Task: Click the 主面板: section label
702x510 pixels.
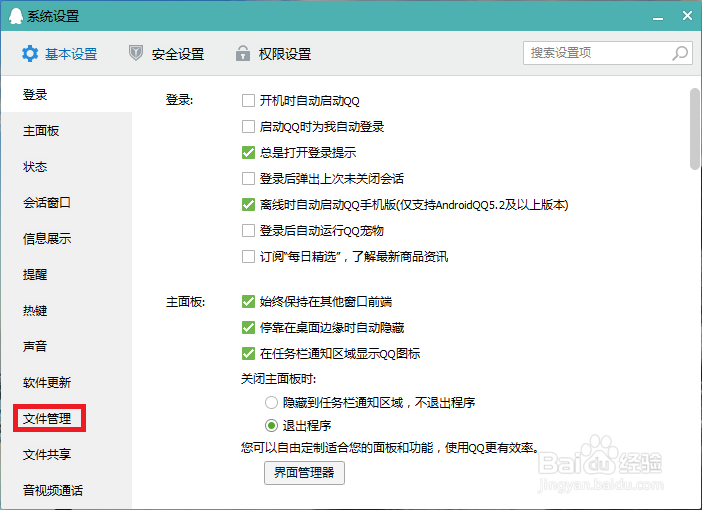Action: [x=185, y=302]
